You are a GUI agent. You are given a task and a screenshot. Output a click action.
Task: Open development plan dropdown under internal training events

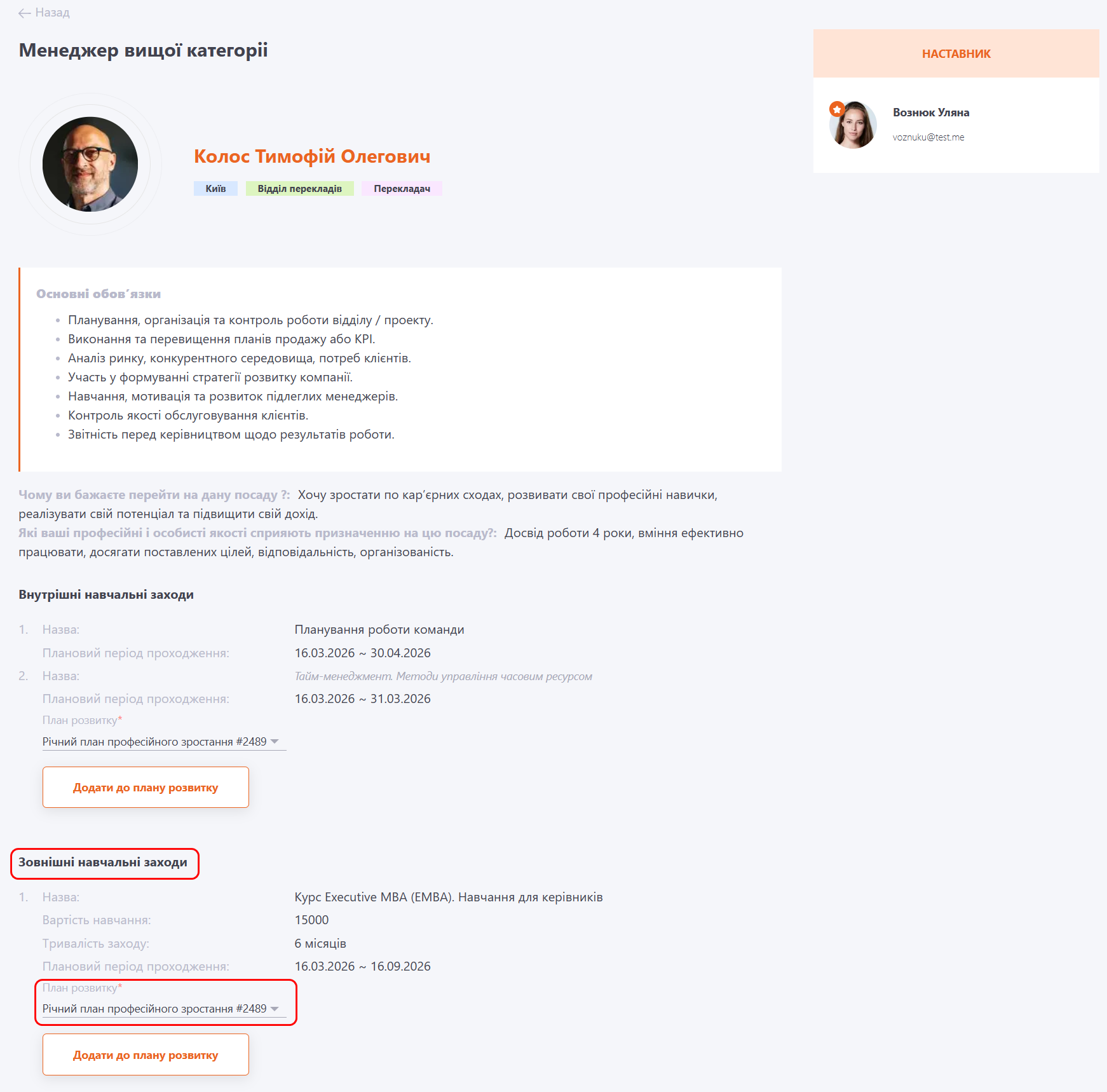[154, 742]
